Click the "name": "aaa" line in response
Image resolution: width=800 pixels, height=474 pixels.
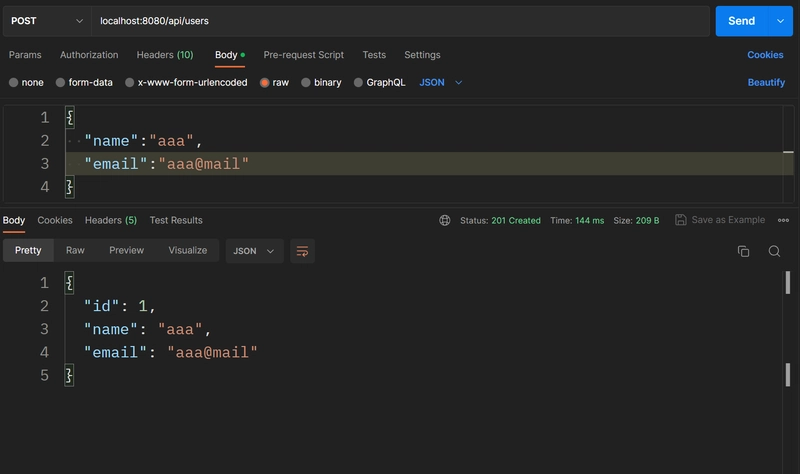[x=147, y=329]
